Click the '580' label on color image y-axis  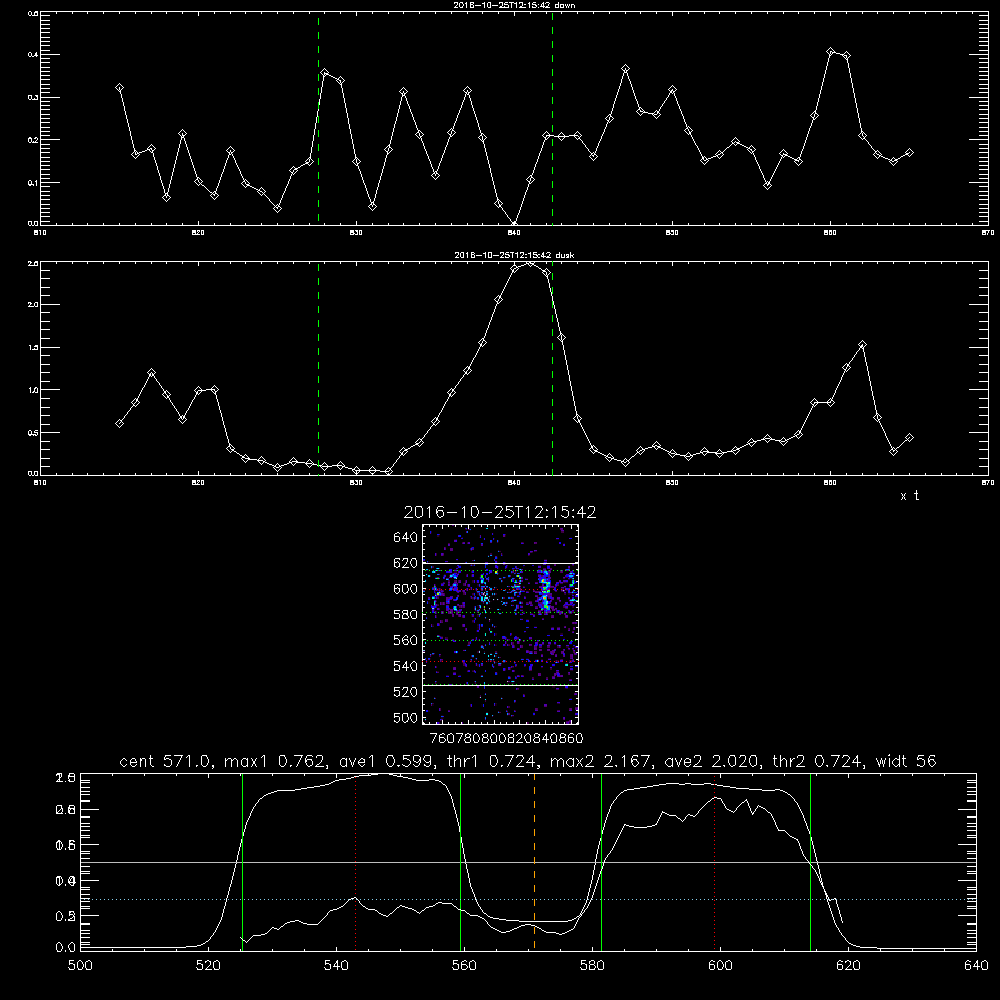point(406,615)
